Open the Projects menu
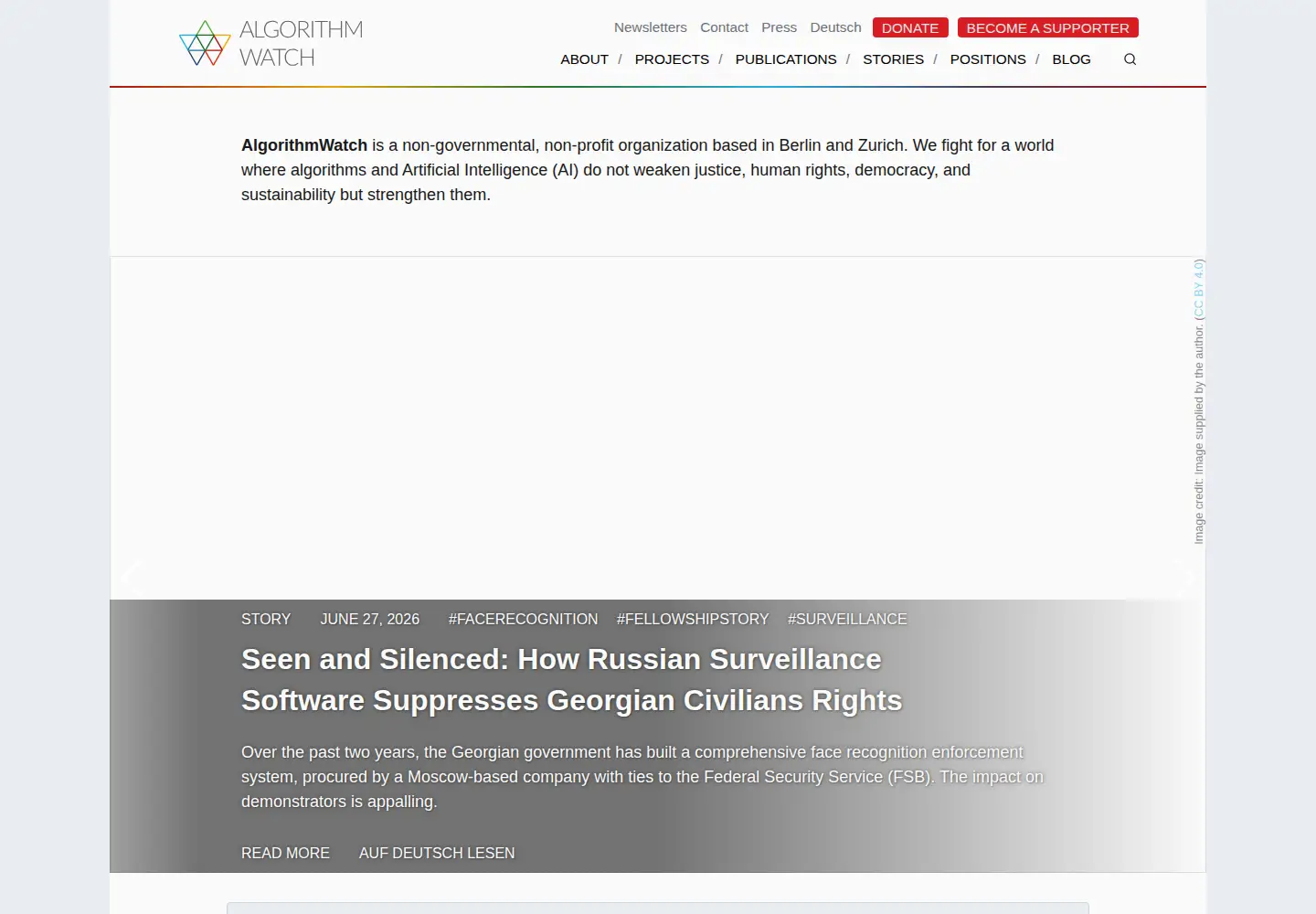 coord(672,59)
